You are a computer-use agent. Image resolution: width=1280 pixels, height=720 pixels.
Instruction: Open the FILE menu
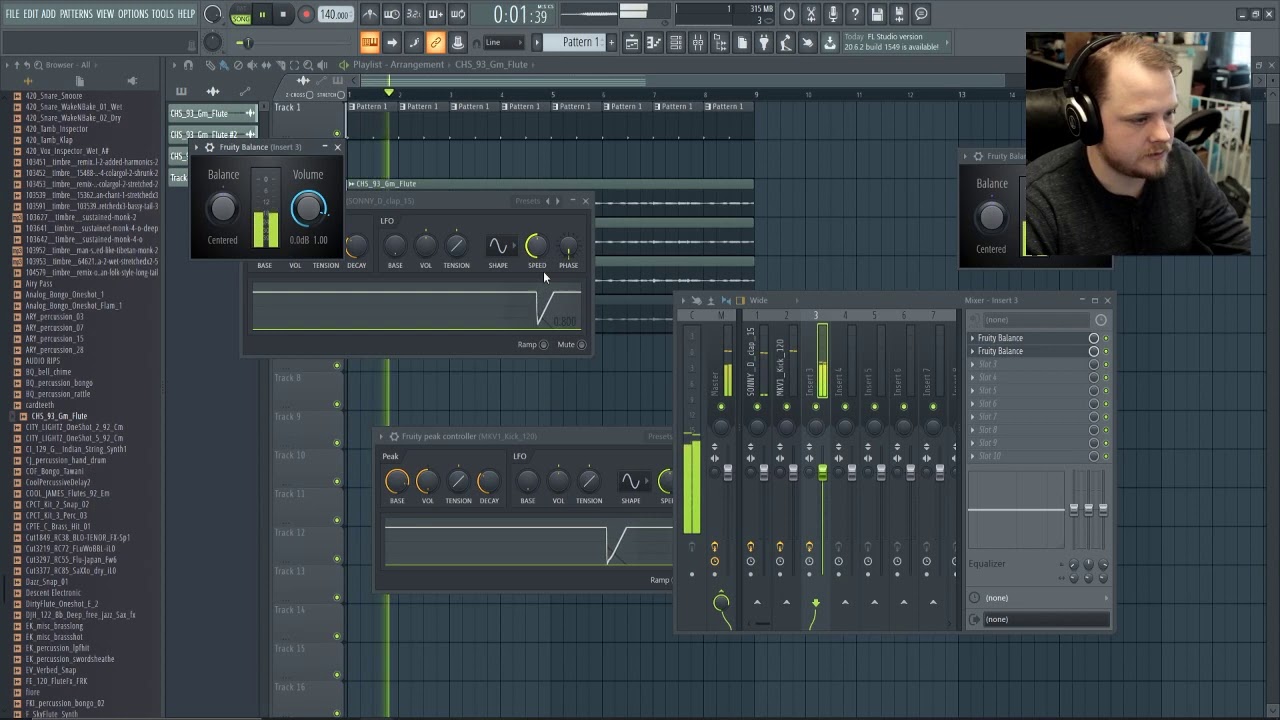pos(12,14)
